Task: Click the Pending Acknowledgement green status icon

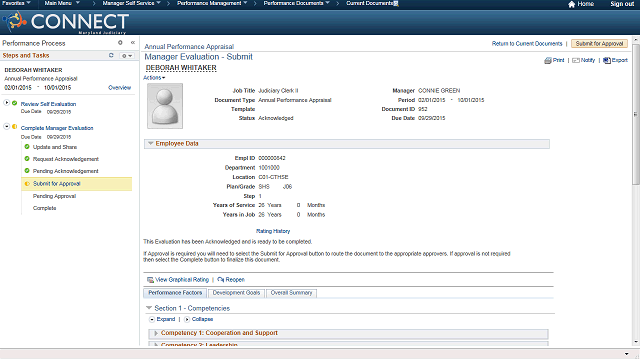Action: pos(27,171)
